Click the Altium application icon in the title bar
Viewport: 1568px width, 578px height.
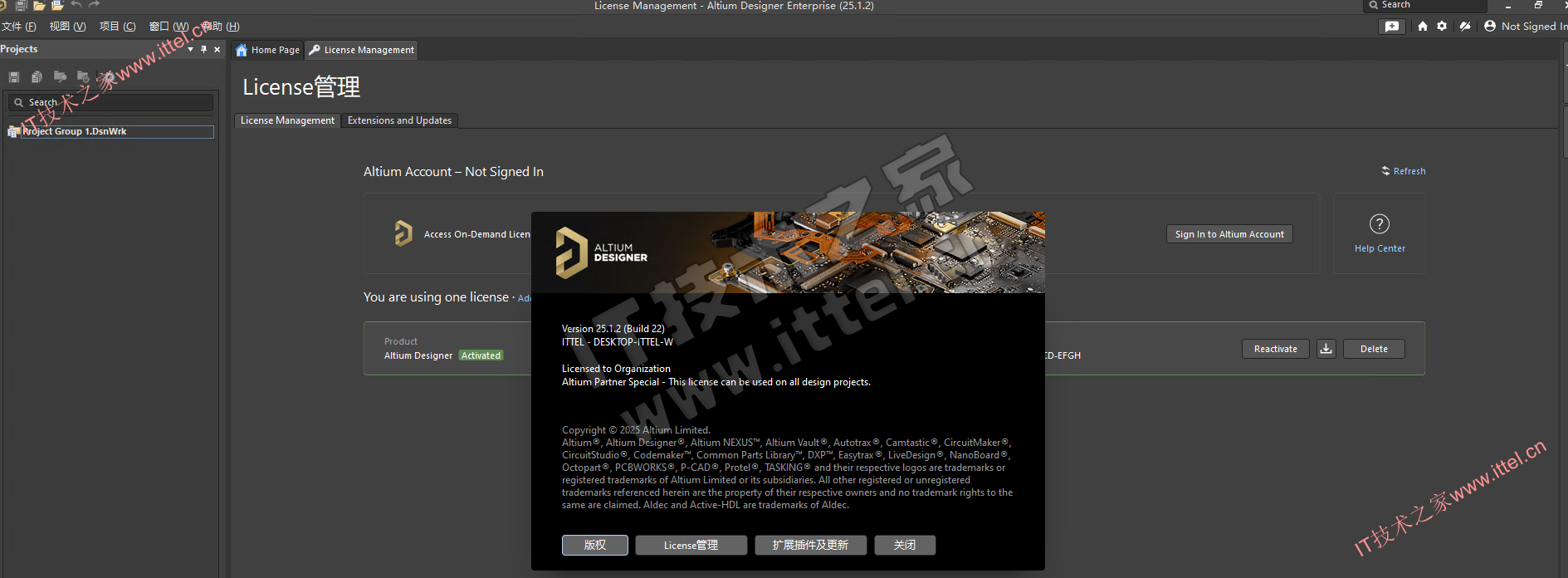3,5
